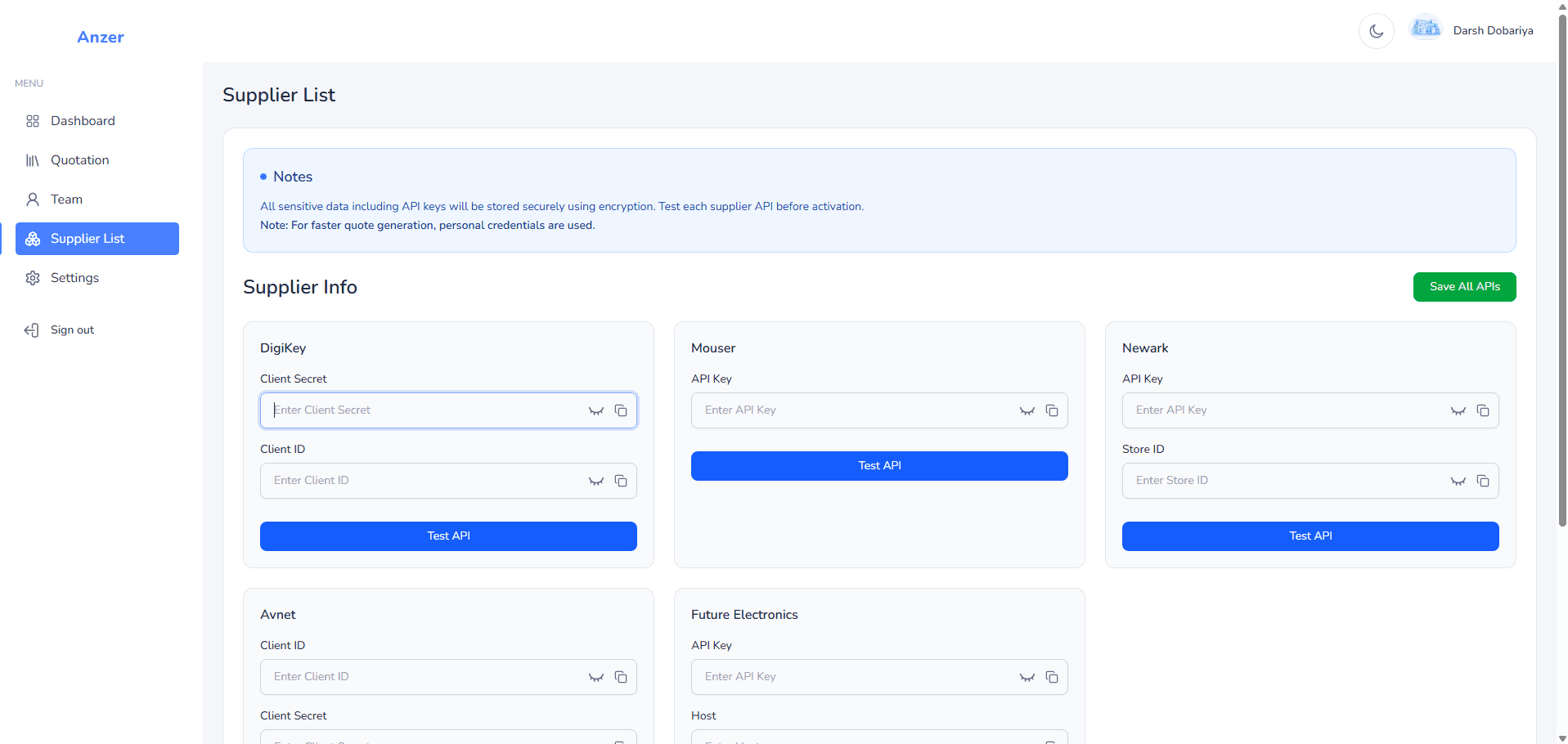Reveal the Newark API Key value

1458,410
